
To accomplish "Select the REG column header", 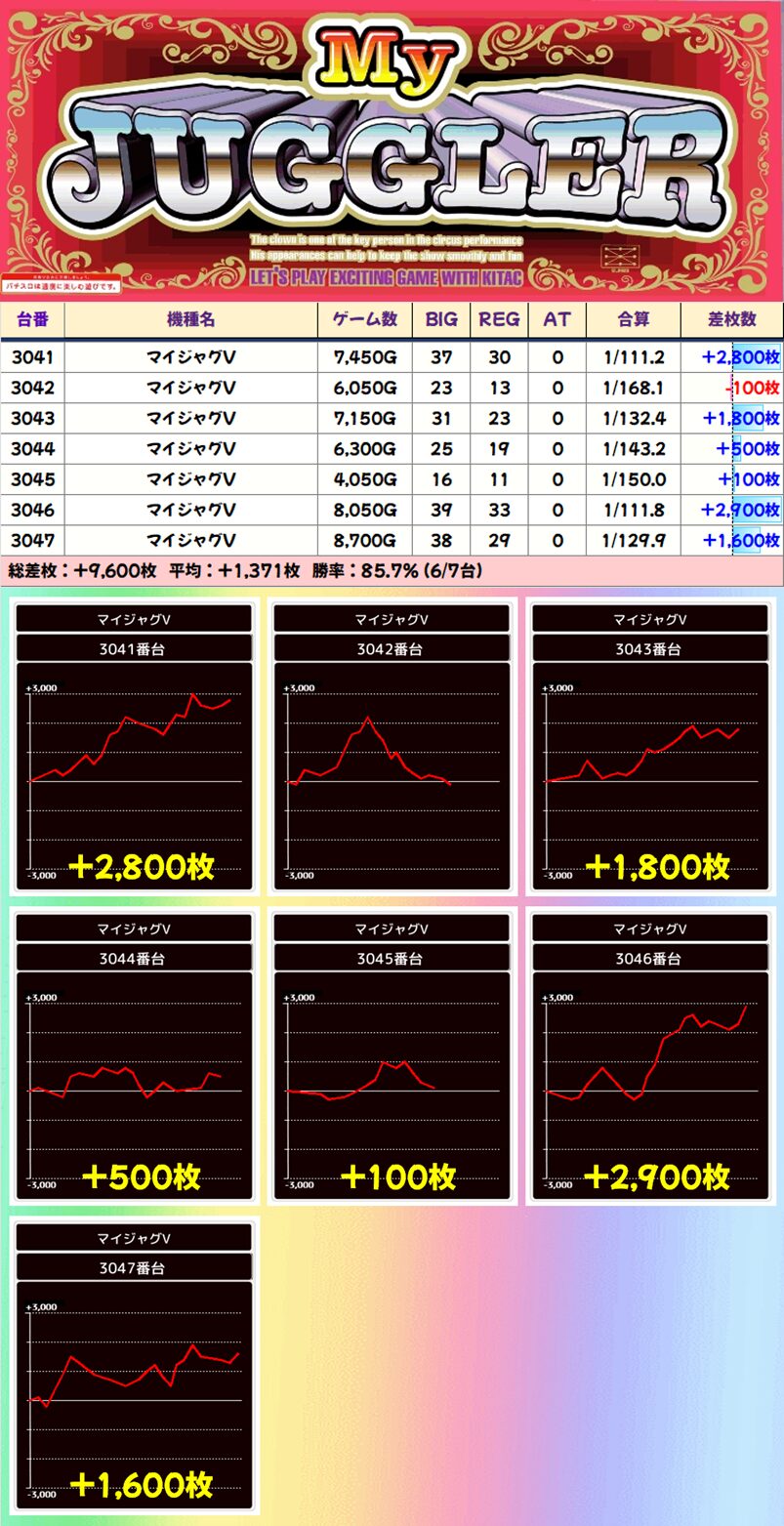I will pyautogui.click(x=500, y=319).
